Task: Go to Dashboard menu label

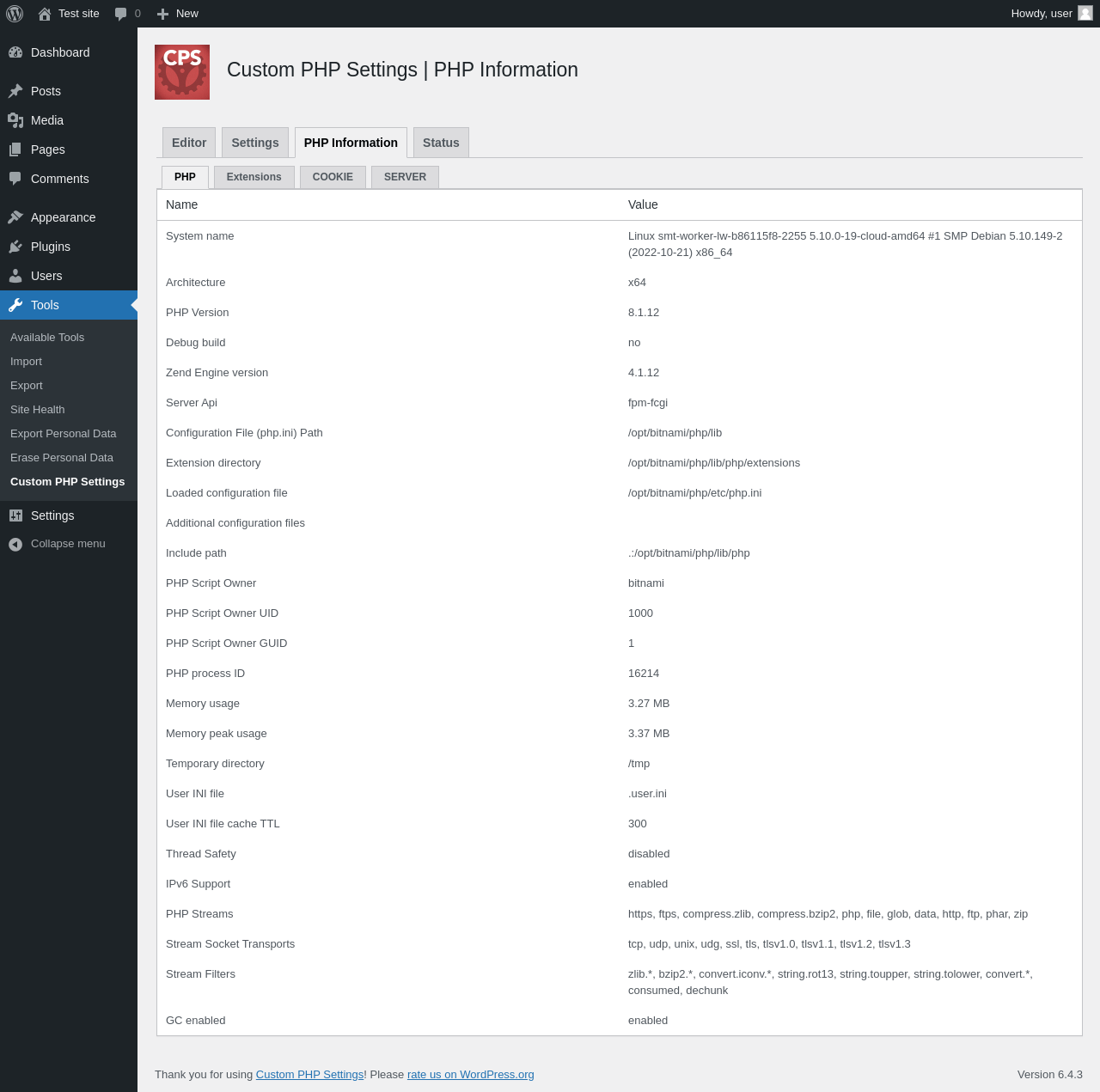Action: click(x=60, y=52)
